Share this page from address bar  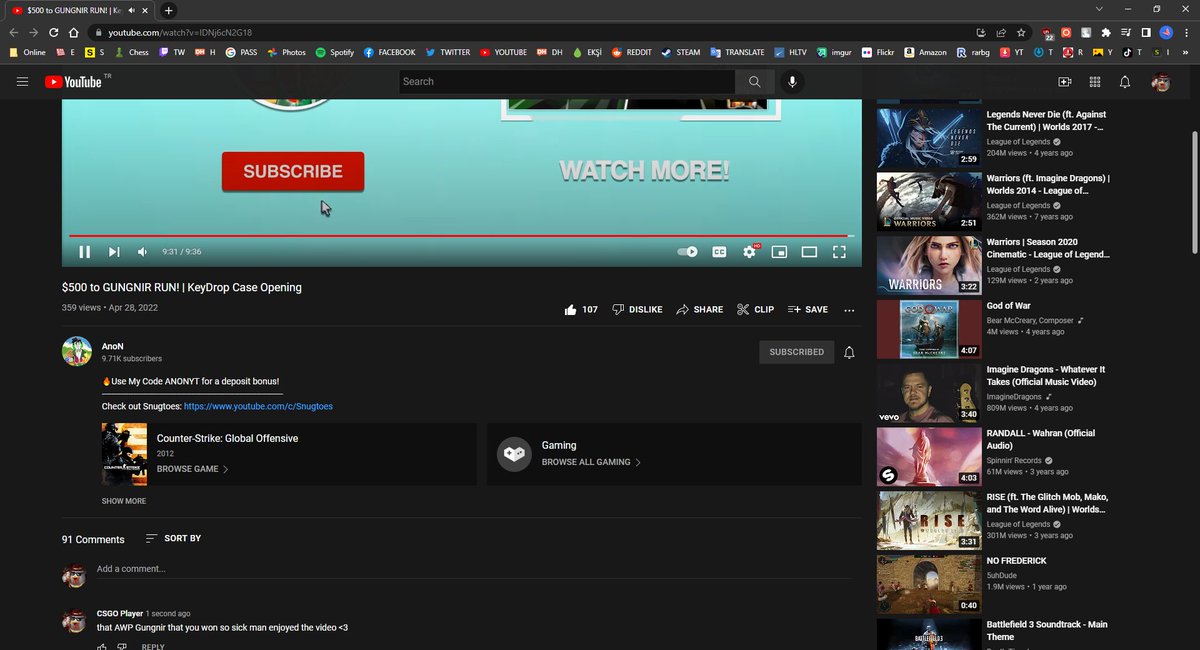(1001, 32)
